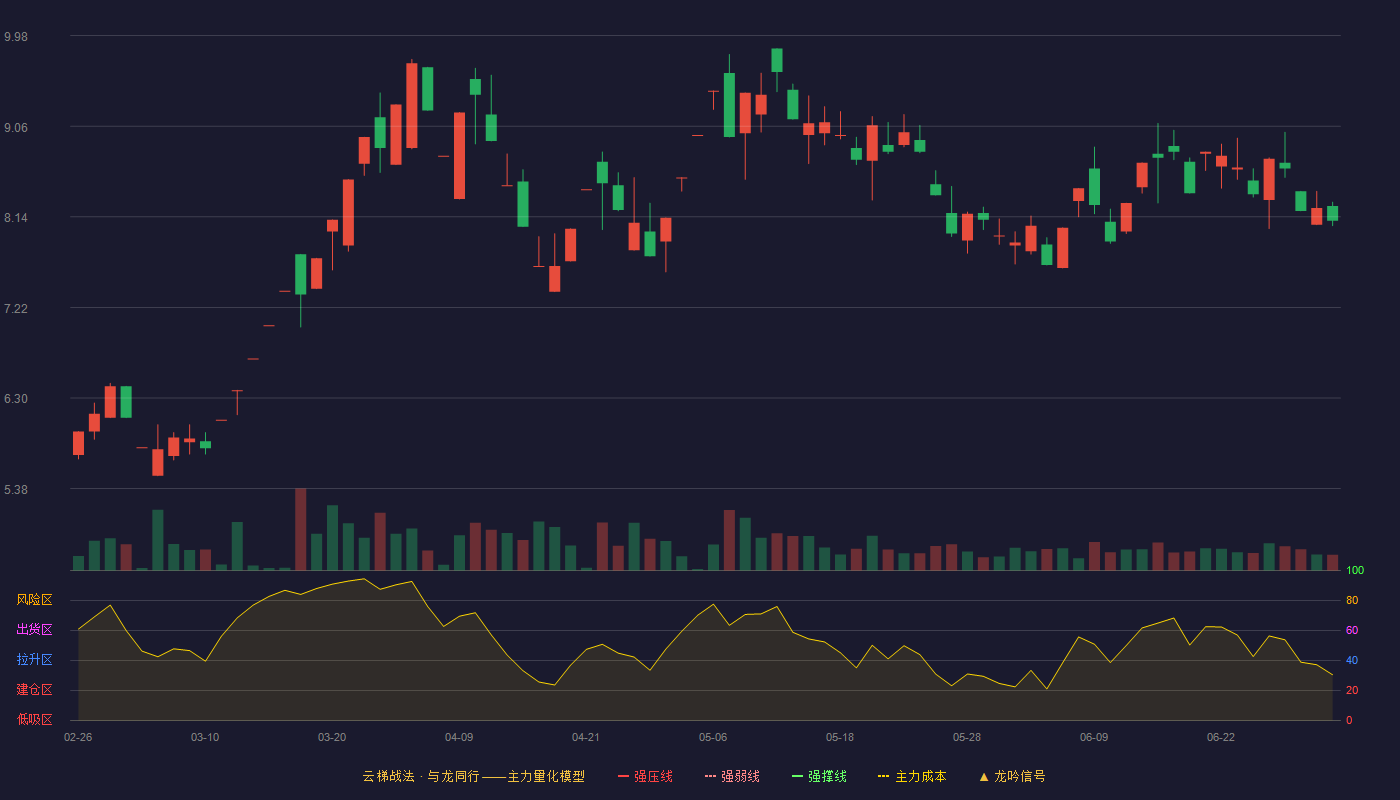The image size is (1400, 800).
Task: Click the topmost green candlestick near 9.98
Action: 777,60
